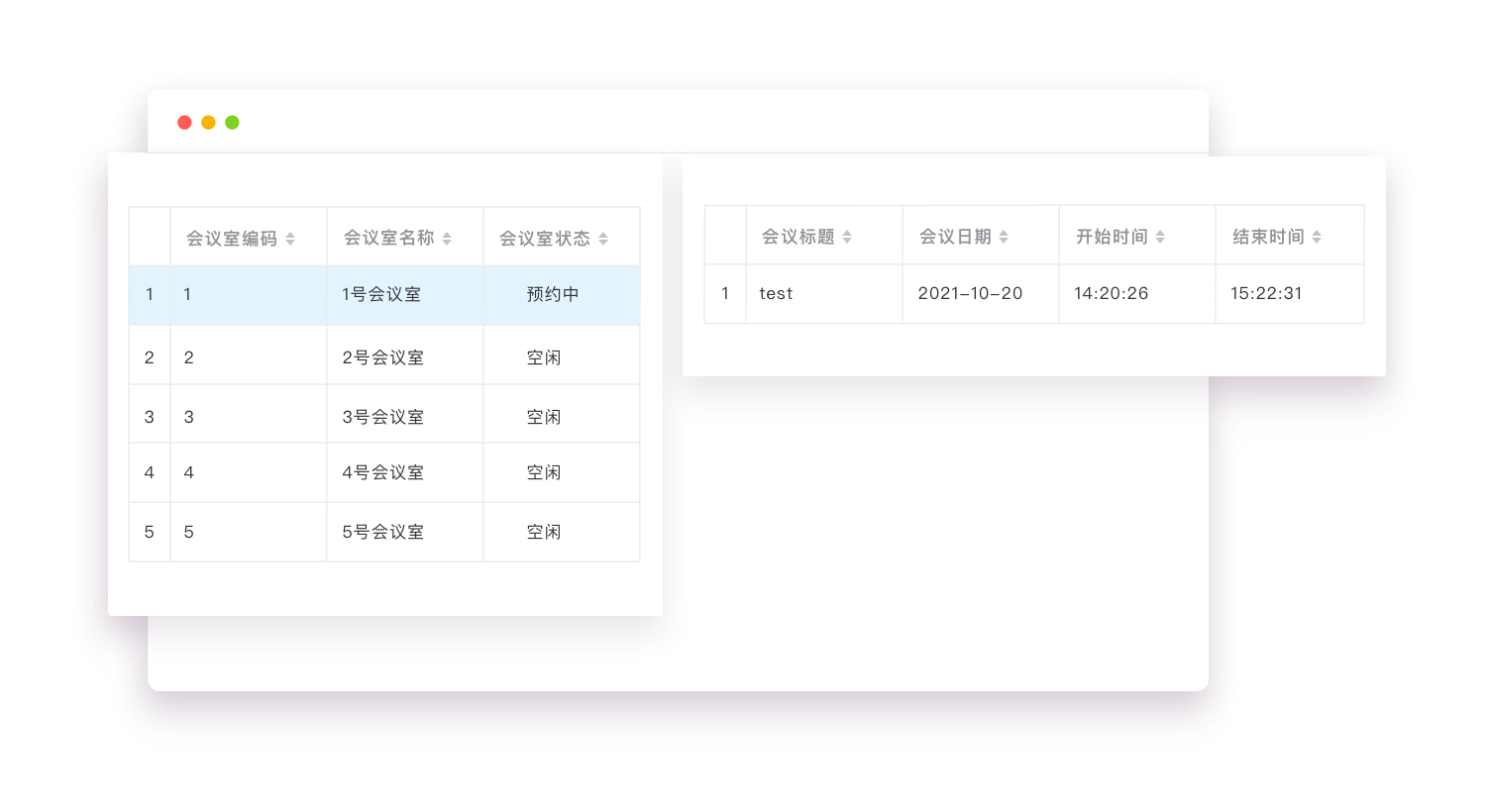Select the 1号会议室 name cell
The width and height of the screenshot is (1490, 812).
405,295
